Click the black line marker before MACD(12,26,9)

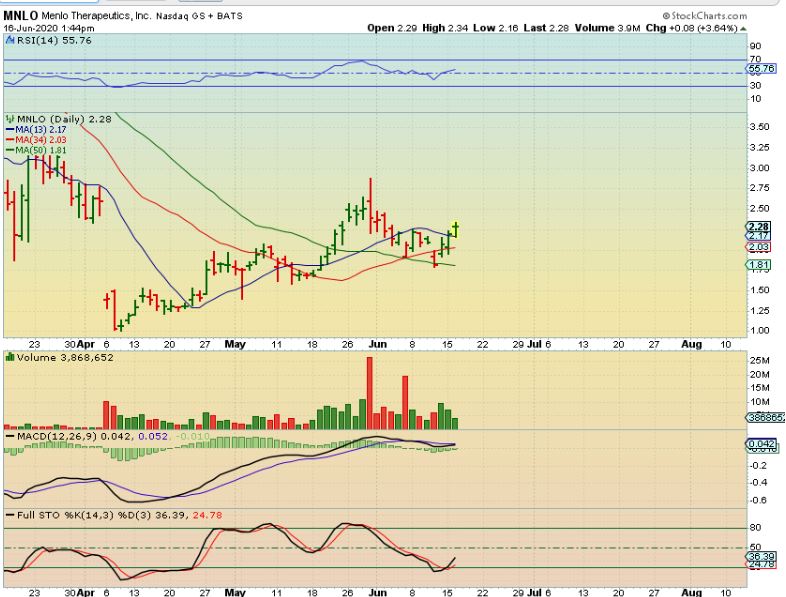coord(10,437)
